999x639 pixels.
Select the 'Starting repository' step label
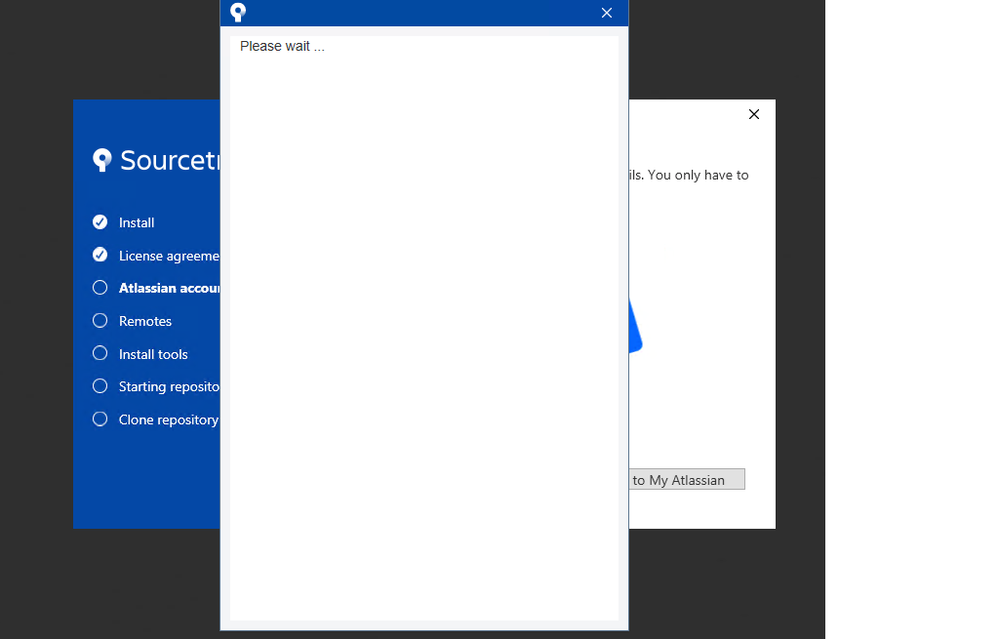[x=169, y=387]
